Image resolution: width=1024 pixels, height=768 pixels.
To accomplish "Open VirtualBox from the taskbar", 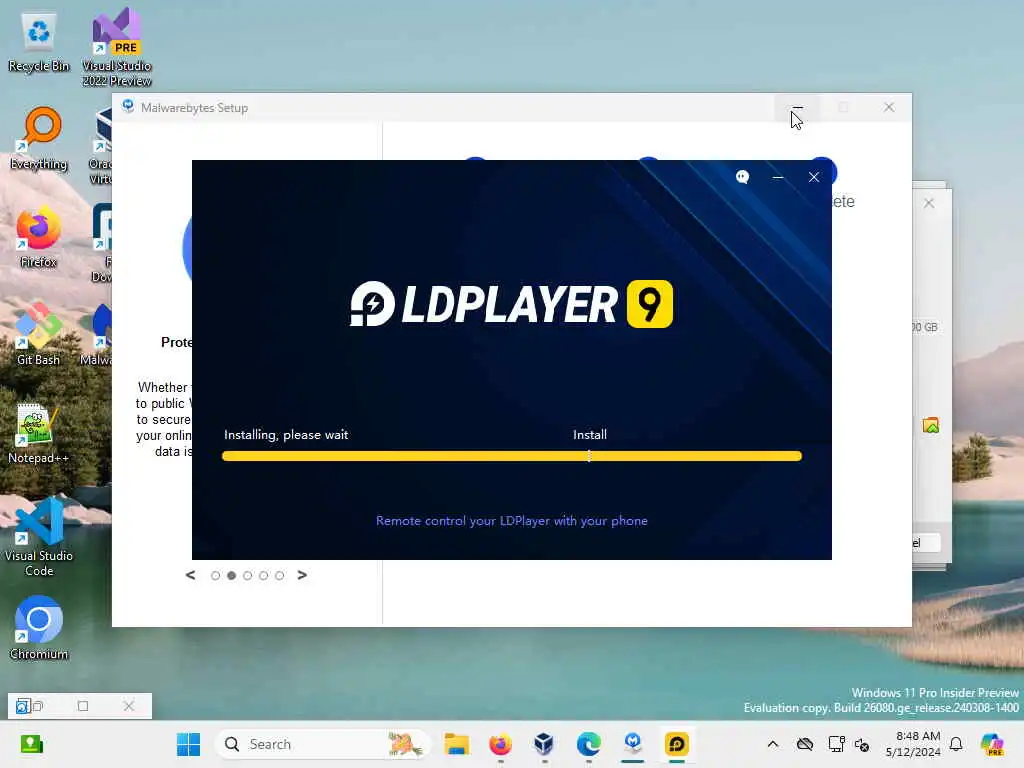I will point(544,744).
